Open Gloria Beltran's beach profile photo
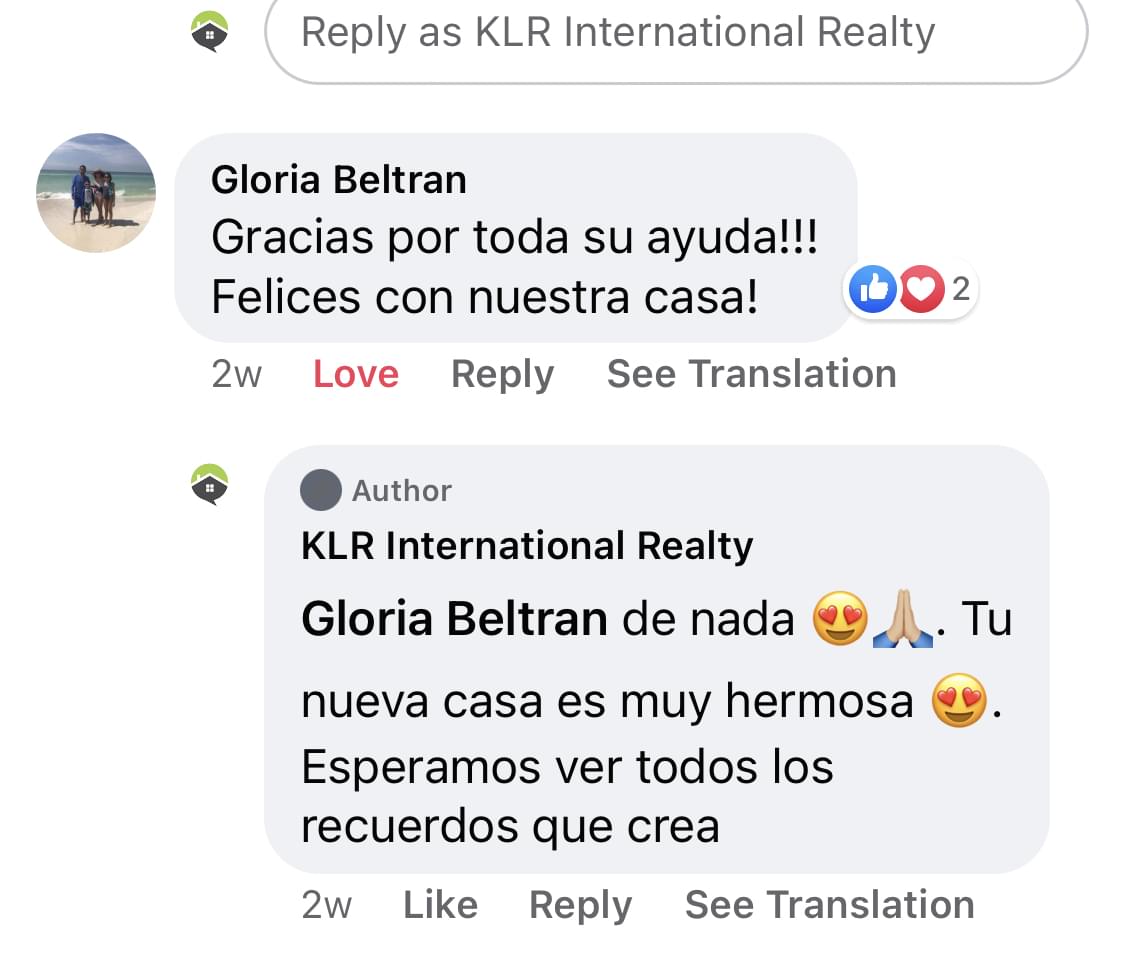 click(x=96, y=193)
